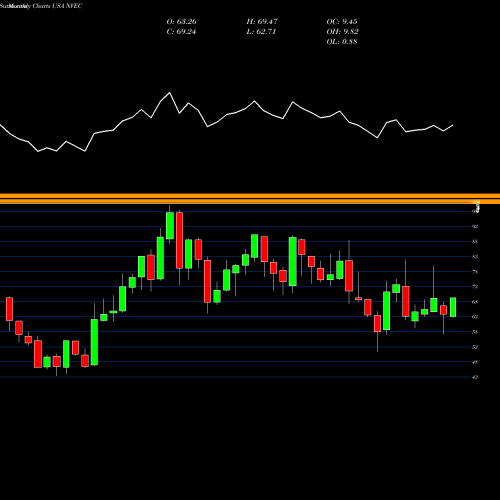Click the 'OH: 9.82' reading
Viewport: 500px width, 500px height.
tap(342, 32)
